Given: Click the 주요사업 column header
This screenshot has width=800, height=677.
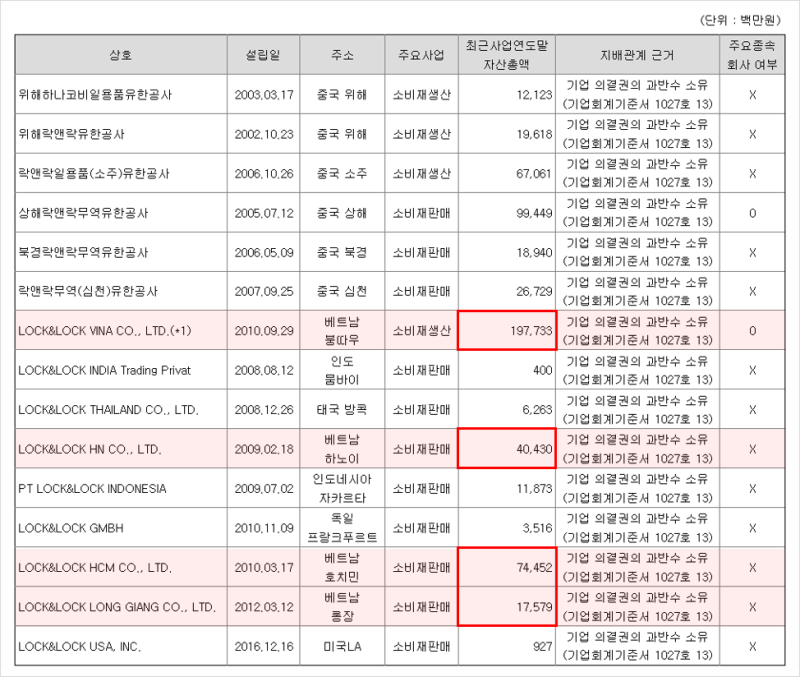Looking at the screenshot, I should coord(421,55).
